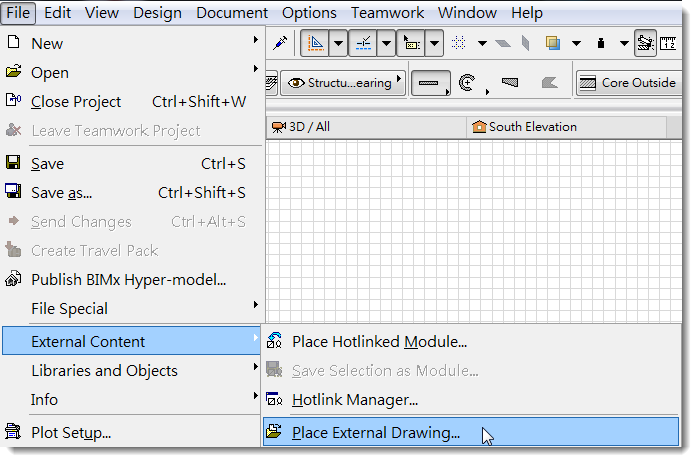Click the Hotlink Manager icon
The width and height of the screenshot is (697, 462).
274,399
